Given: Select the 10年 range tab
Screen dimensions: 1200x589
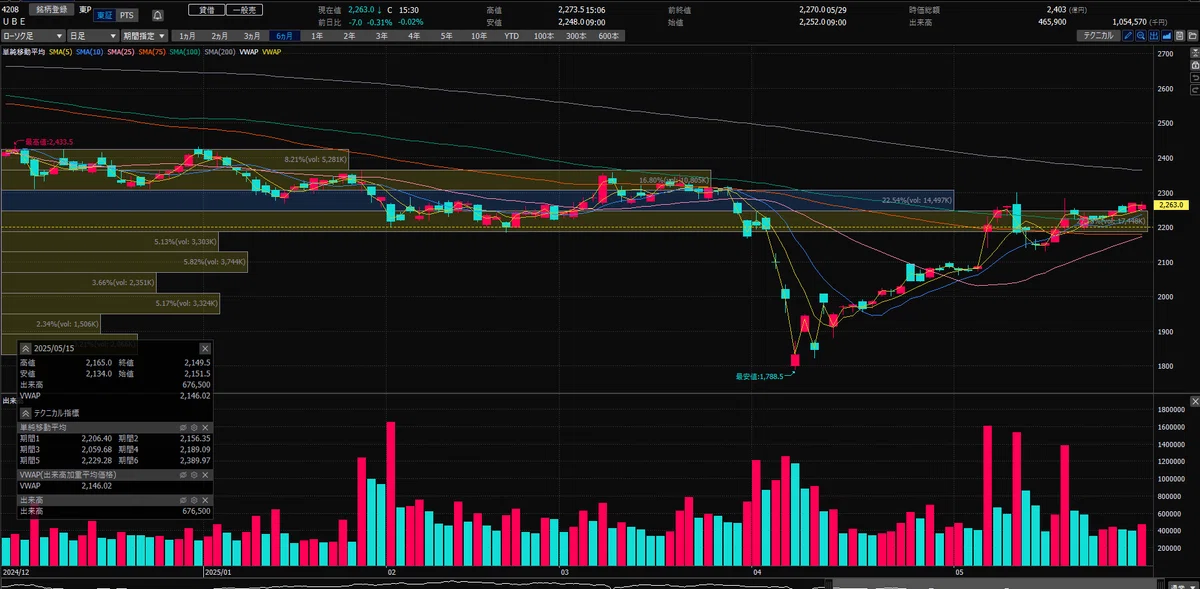Looking at the screenshot, I should (x=479, y=36).
